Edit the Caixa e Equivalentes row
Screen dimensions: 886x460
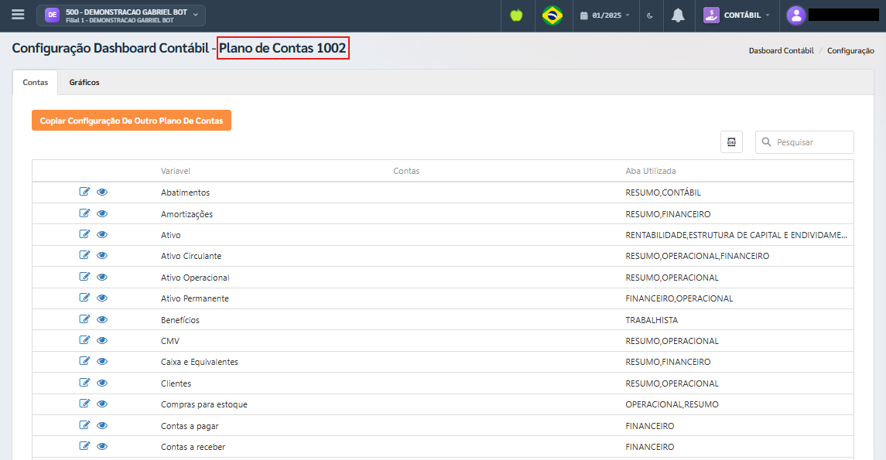84,361
